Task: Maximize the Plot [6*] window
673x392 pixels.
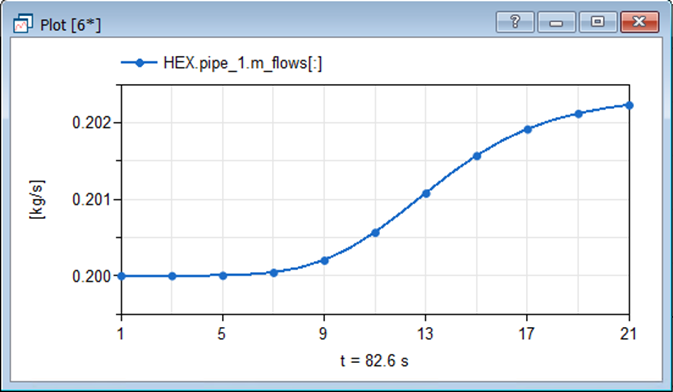Action: click(x=598, y=21)
